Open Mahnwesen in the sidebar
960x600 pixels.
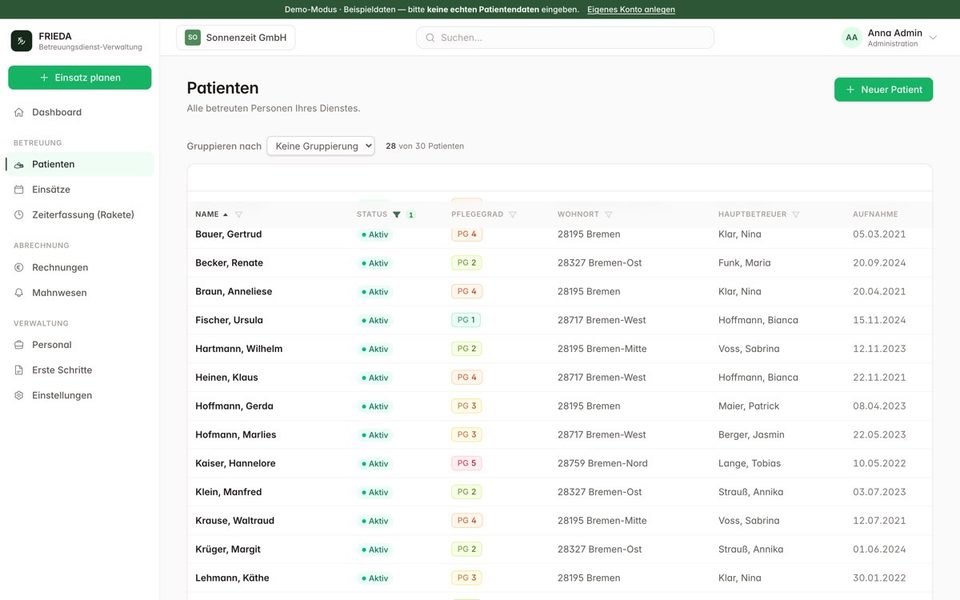(x=80, y=293)
